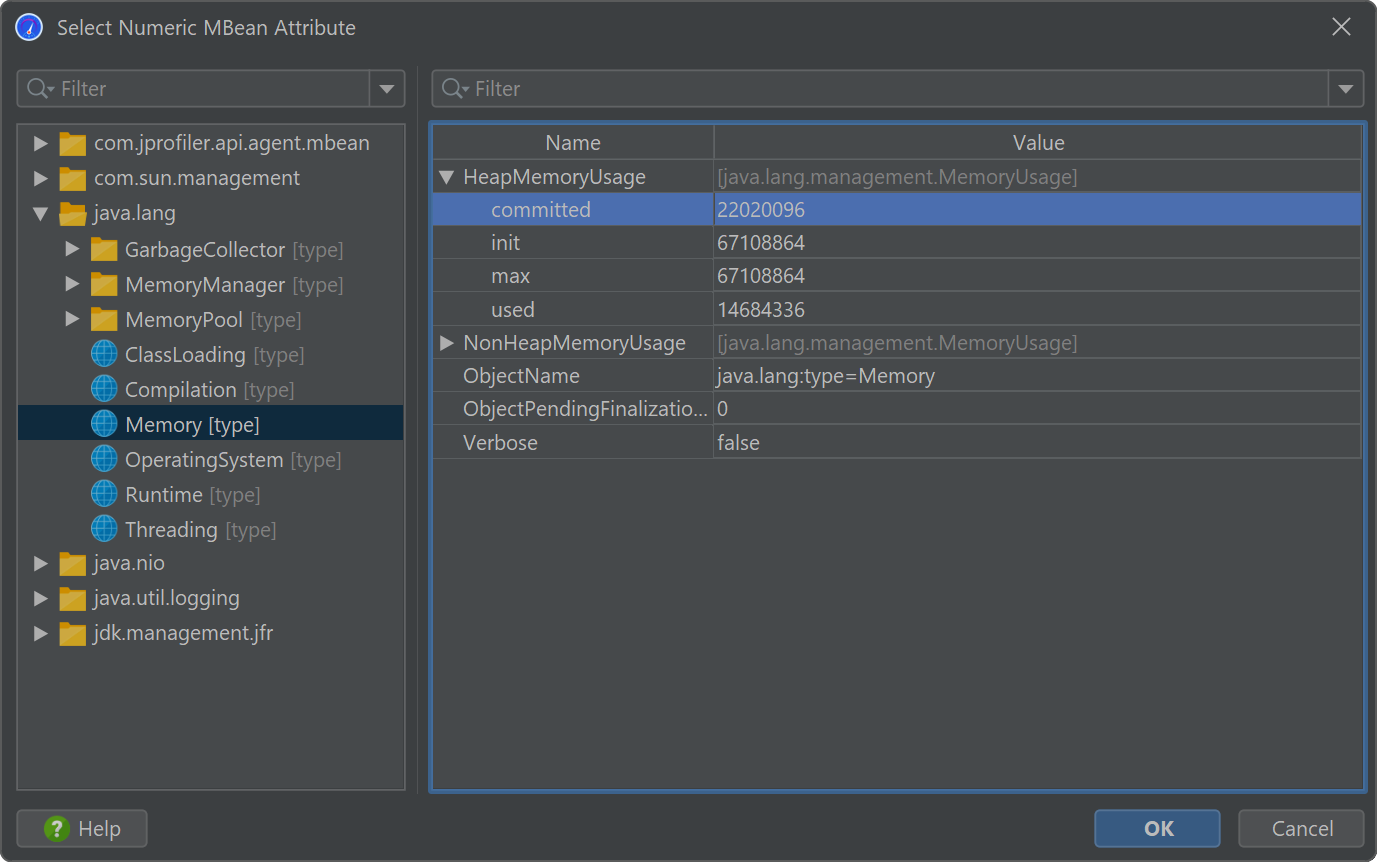
Task: Click the GarbageCollector folder icon
Action: (x=104, y=250)
